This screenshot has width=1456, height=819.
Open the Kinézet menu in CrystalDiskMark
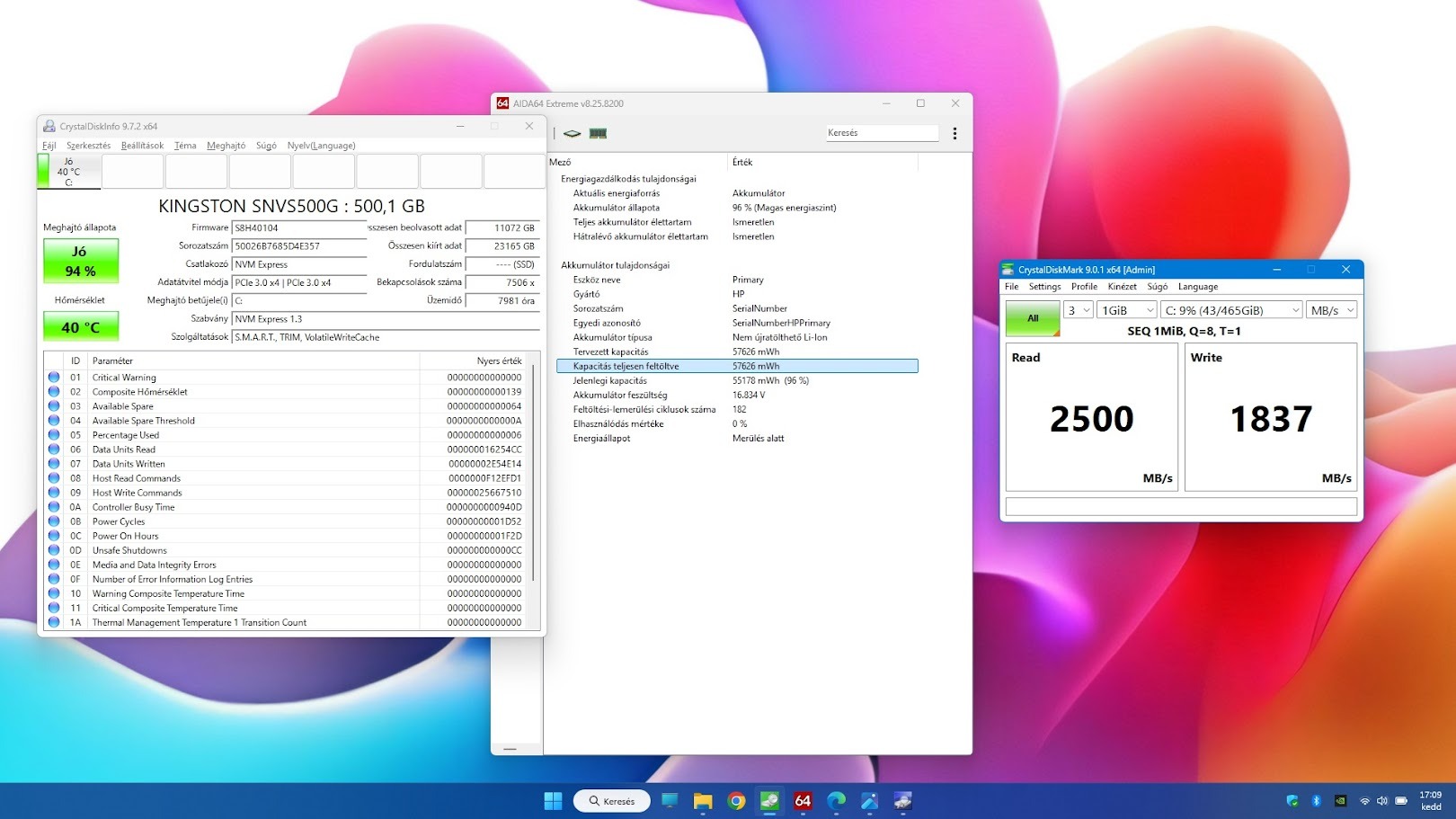pyautogui.click(x=1123, y=287)
